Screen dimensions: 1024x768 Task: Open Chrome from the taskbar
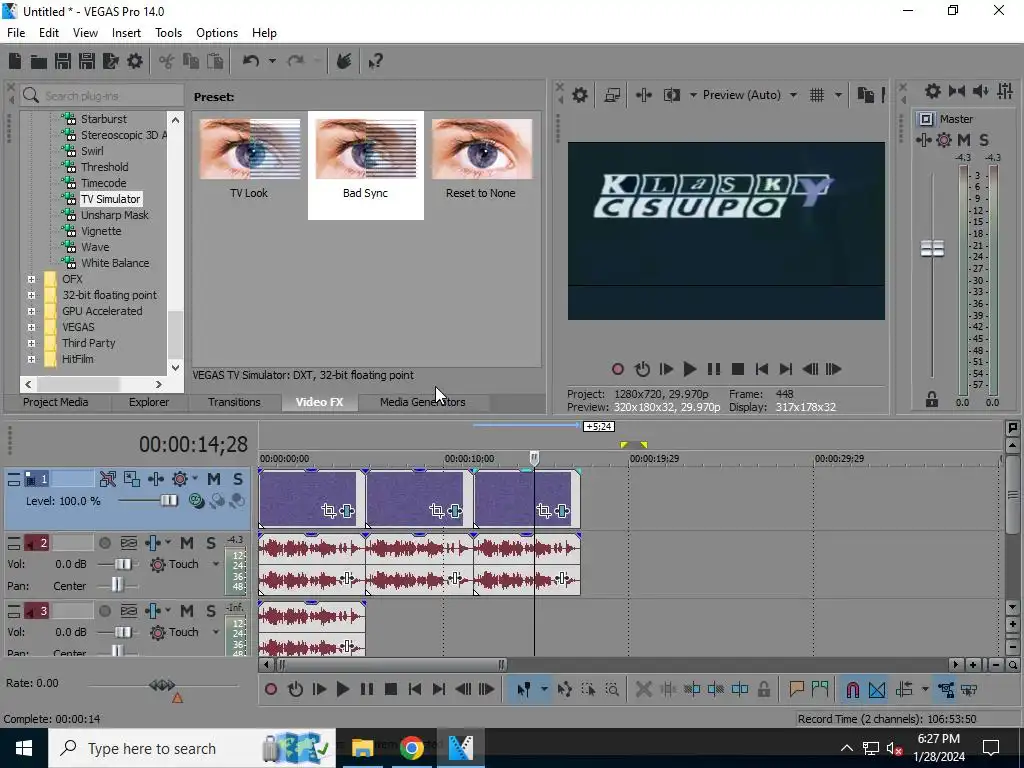(x=411, y=748)
